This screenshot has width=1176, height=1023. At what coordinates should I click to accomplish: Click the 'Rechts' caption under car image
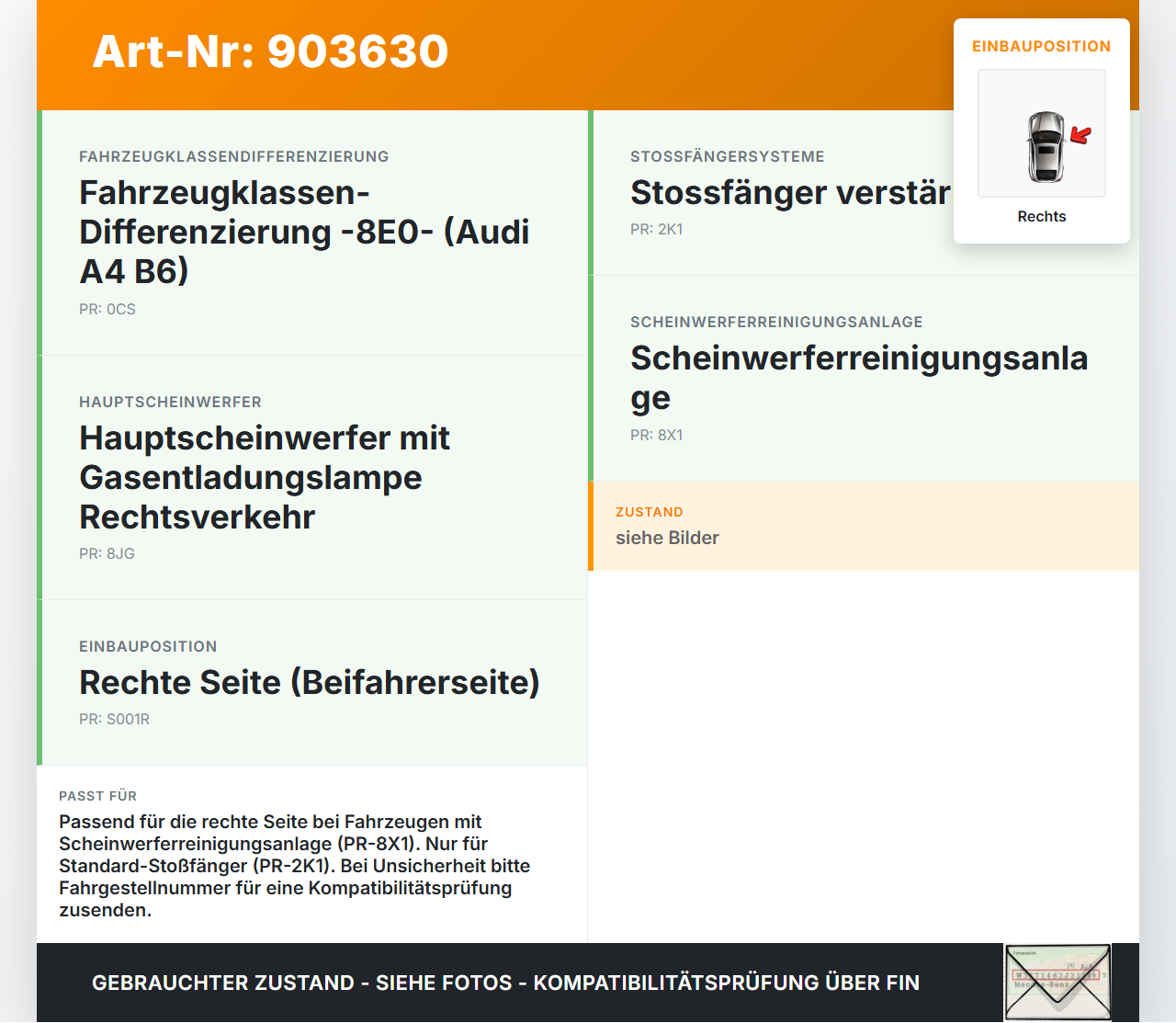click(x=1042, y=216)
